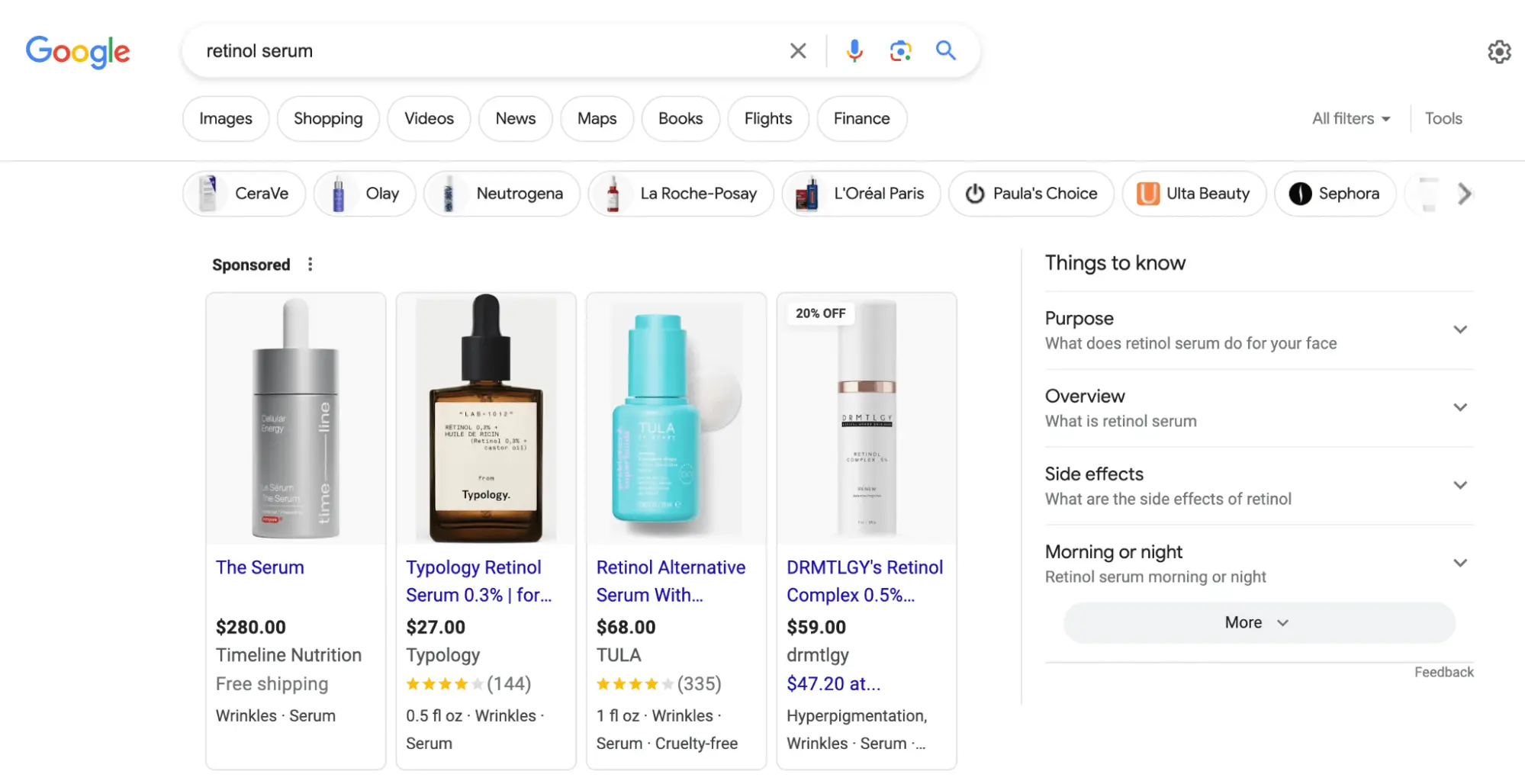The height and width of the screenshot is (784, 1525).
Task: Show more Things to know topics
Action: pos(1259,622)
